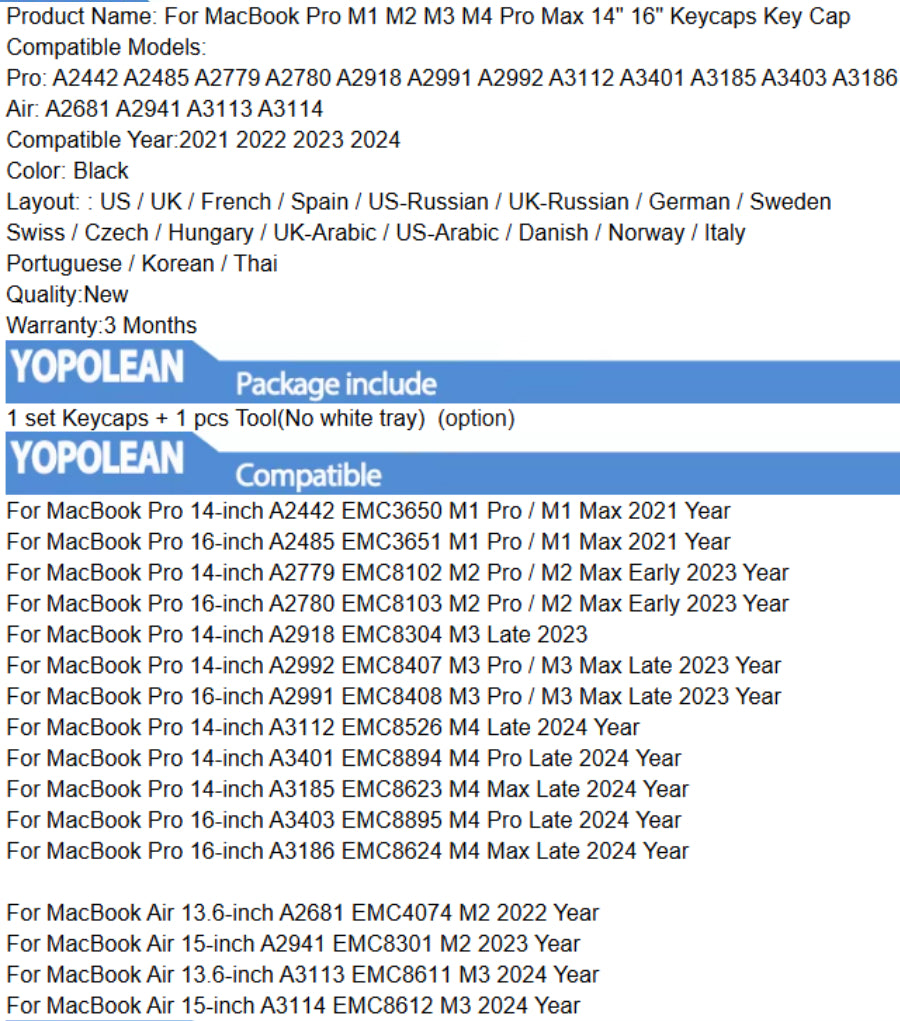Click the word 'Hungary' in the layout list
The height and width of the screenshot is (1021, 900).
210,233
